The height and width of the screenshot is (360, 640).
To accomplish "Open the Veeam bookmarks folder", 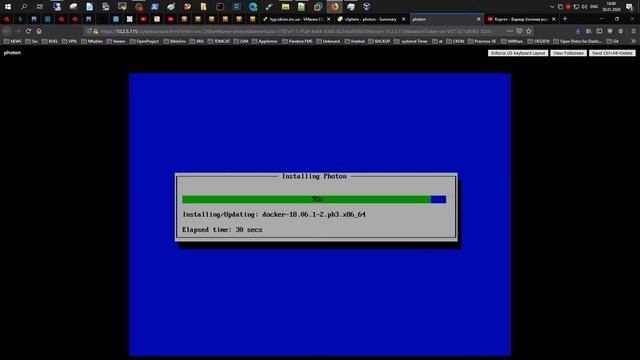I will [116, 41].
